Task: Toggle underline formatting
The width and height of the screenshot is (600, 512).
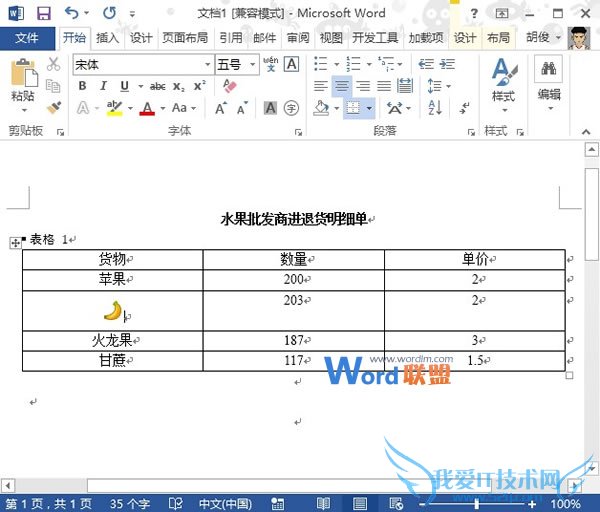Action: (x=124, y=86)
